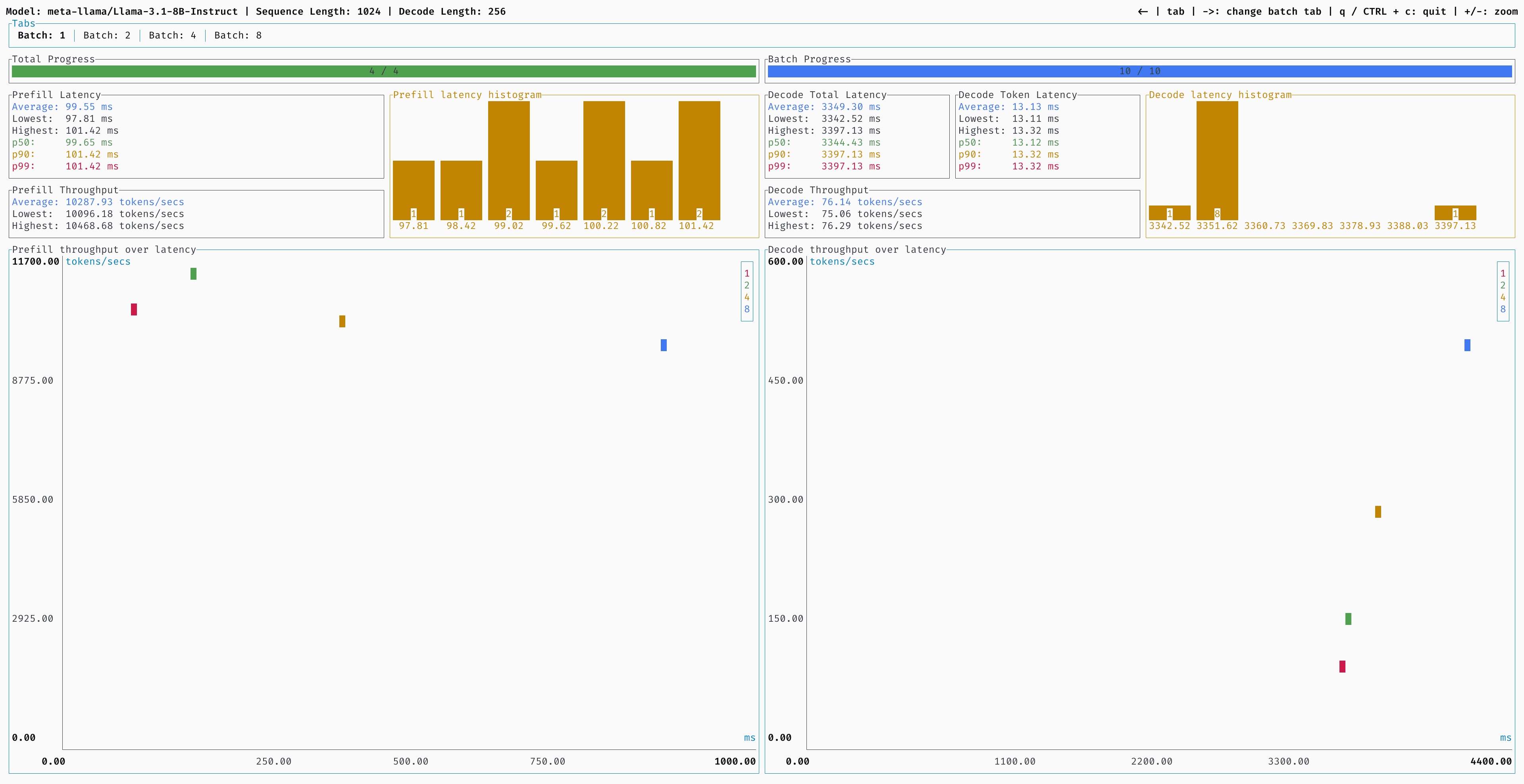Click Prefill Latency p99 value row
This screenshot has height=784, width=1524.
(x=65, y=166)
